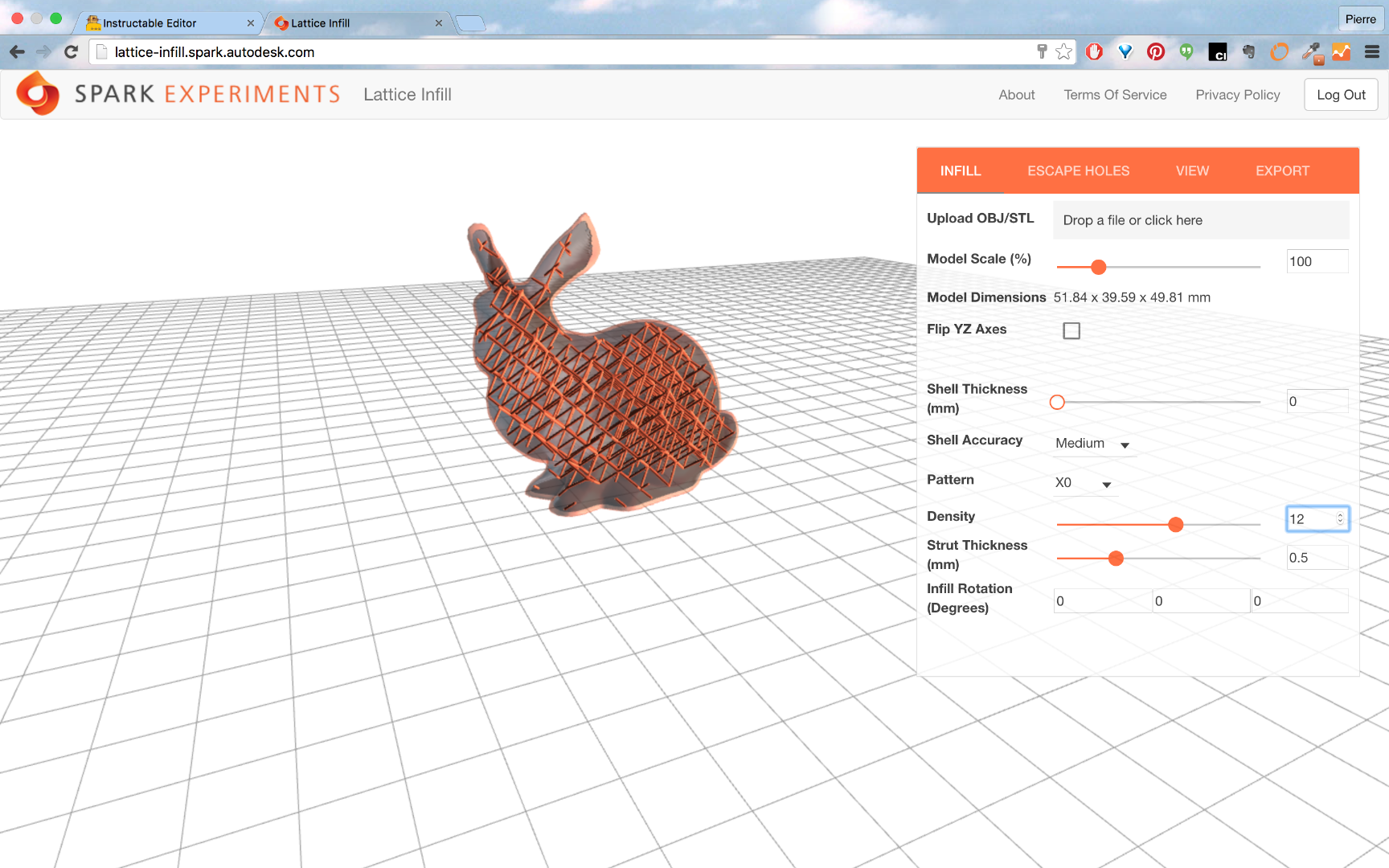Click the Evernote Web Clipper icon
The height and width of the screenshot is (868, 1389).
coord(1248,51)
